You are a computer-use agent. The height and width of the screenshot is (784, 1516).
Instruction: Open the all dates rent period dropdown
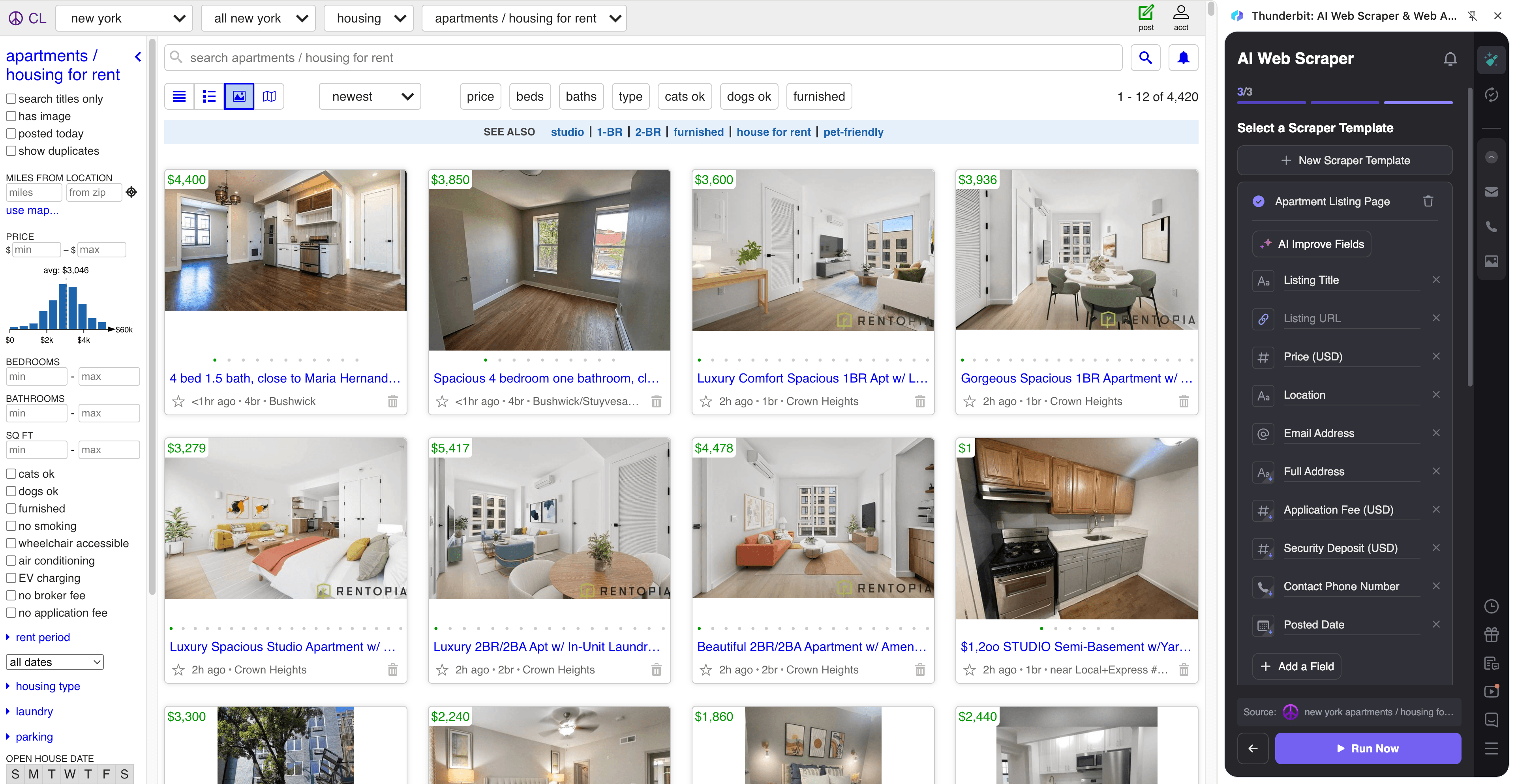point(55,662)
